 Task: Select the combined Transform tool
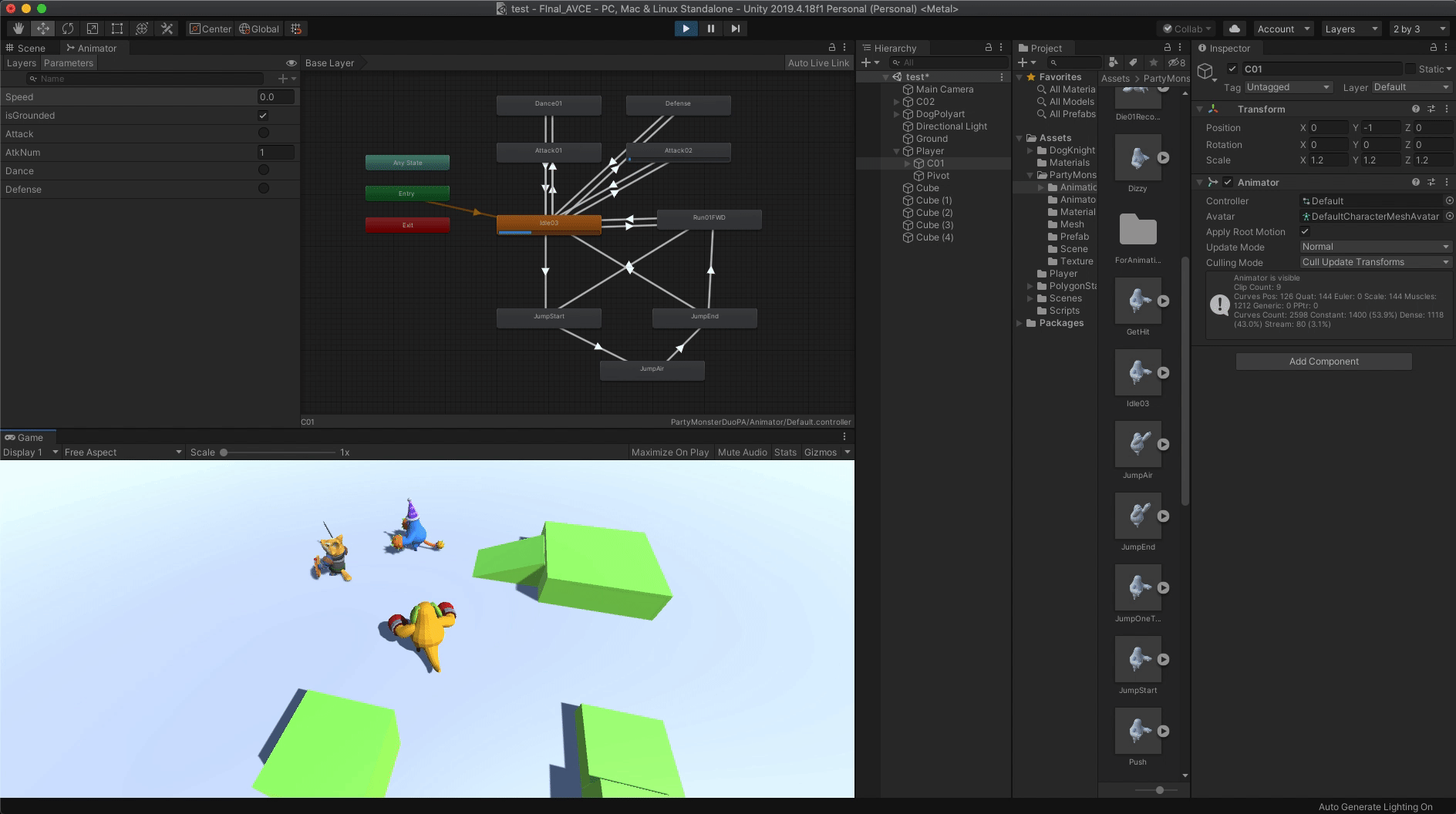(142, 29)
